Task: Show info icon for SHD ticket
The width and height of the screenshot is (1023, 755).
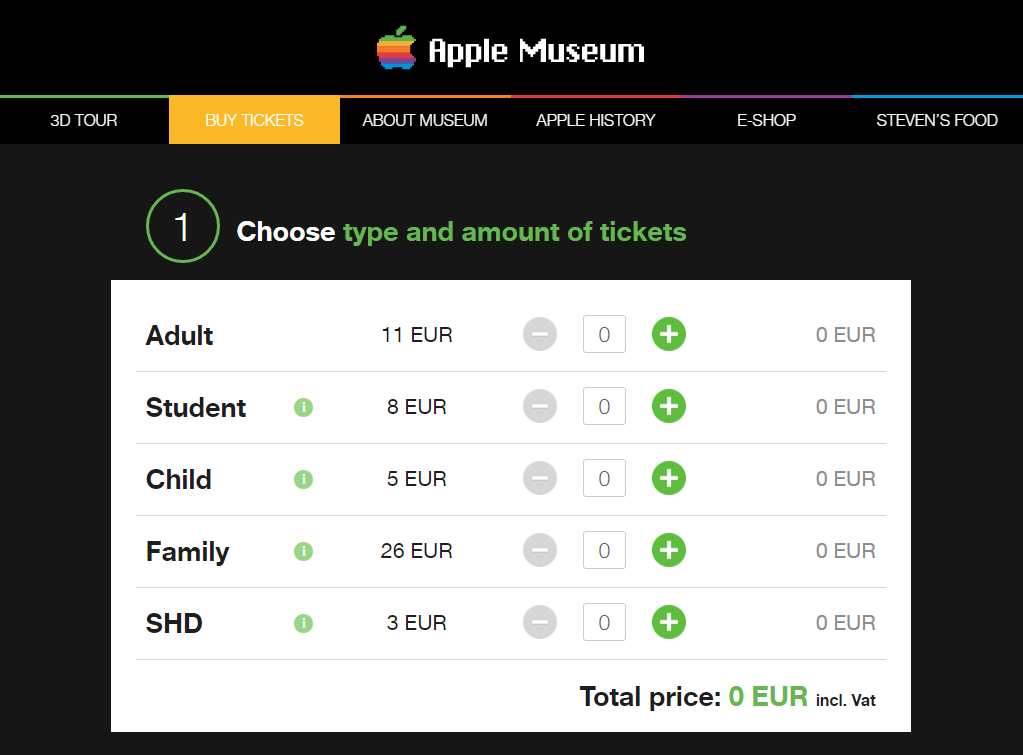Action: (x=304, y=623)
